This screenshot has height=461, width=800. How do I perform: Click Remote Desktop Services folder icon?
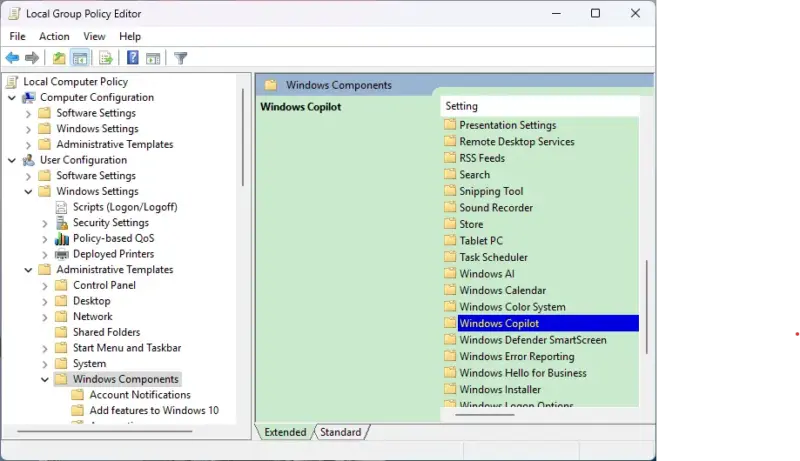(x=449, y=141)
